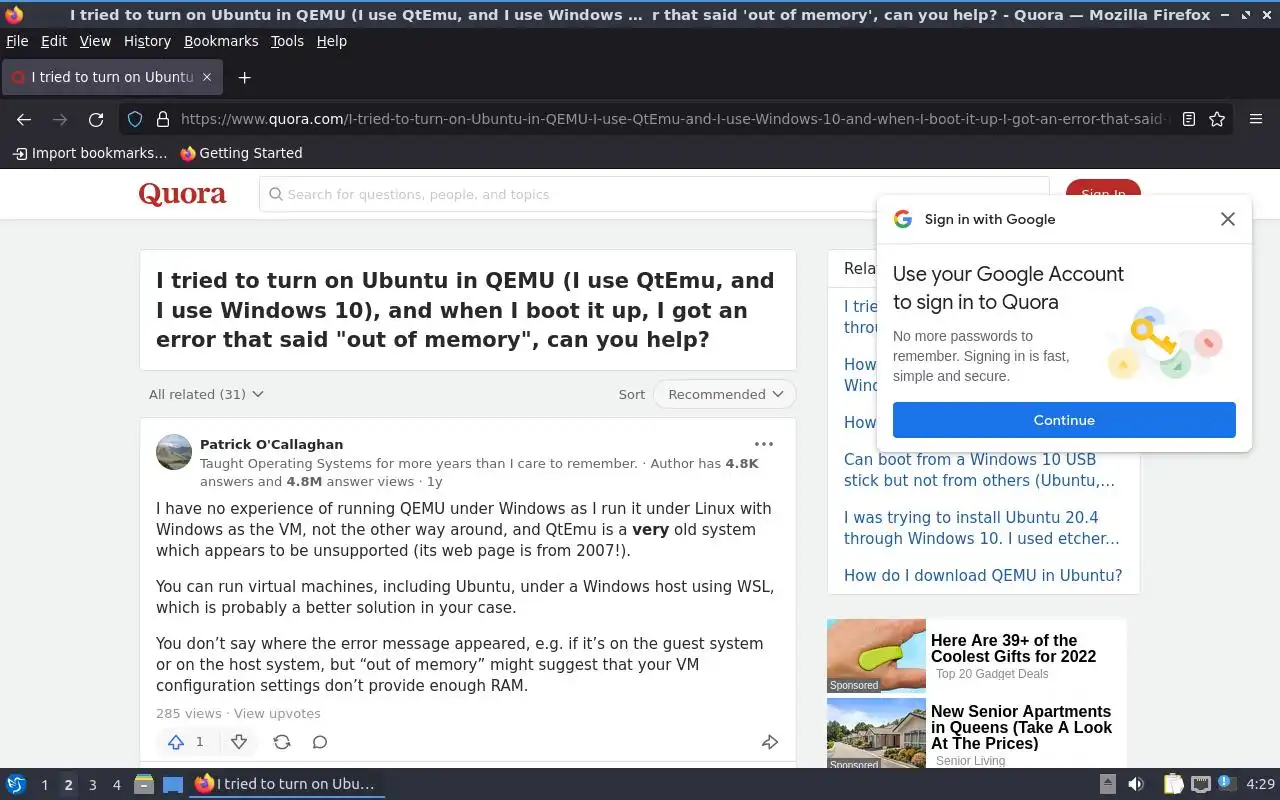
Task: Click the '285 views' text
Action: [188, 713]
